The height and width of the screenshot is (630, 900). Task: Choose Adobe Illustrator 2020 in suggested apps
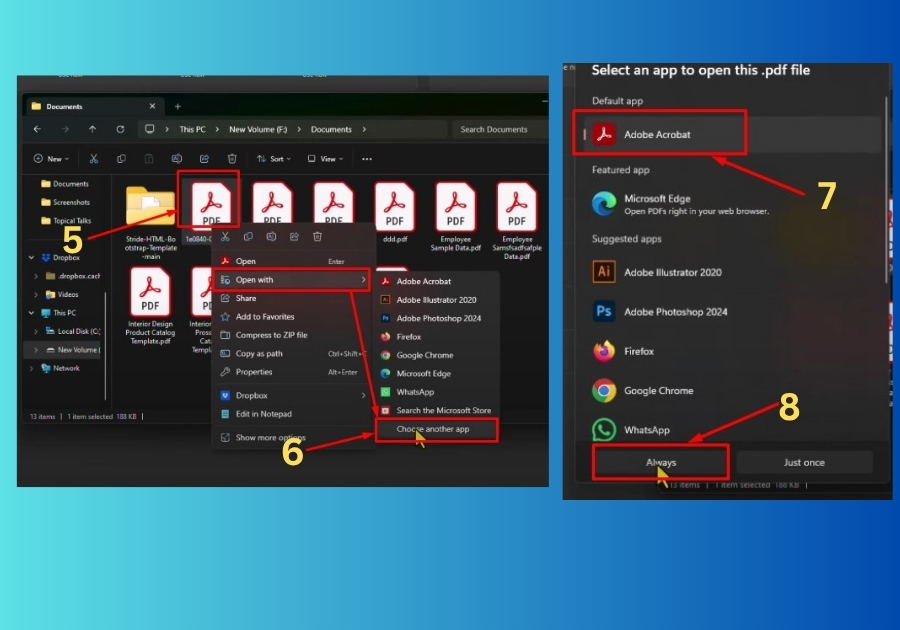730,272
